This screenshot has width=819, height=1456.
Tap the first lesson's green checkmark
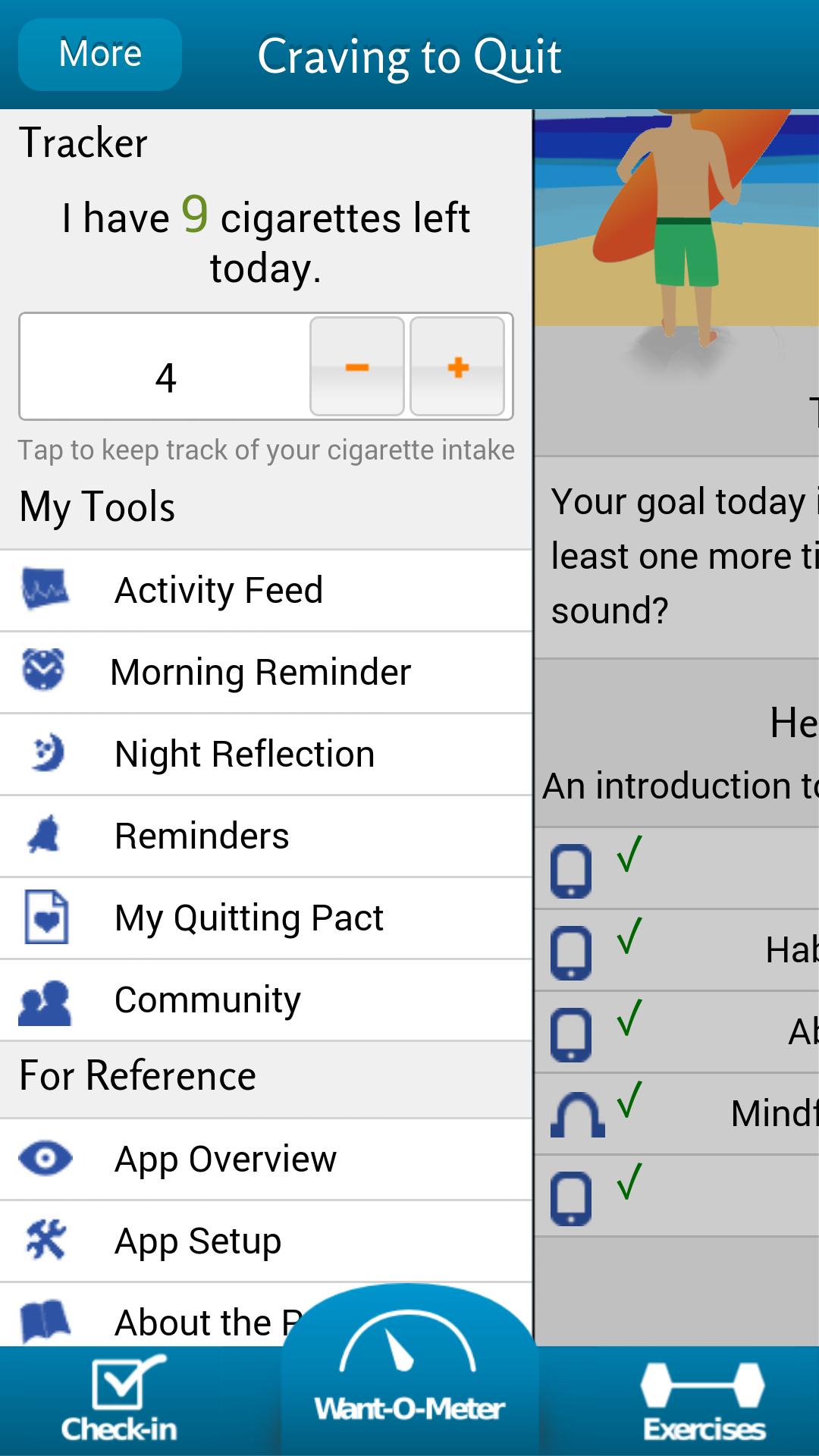click(629, 855)
